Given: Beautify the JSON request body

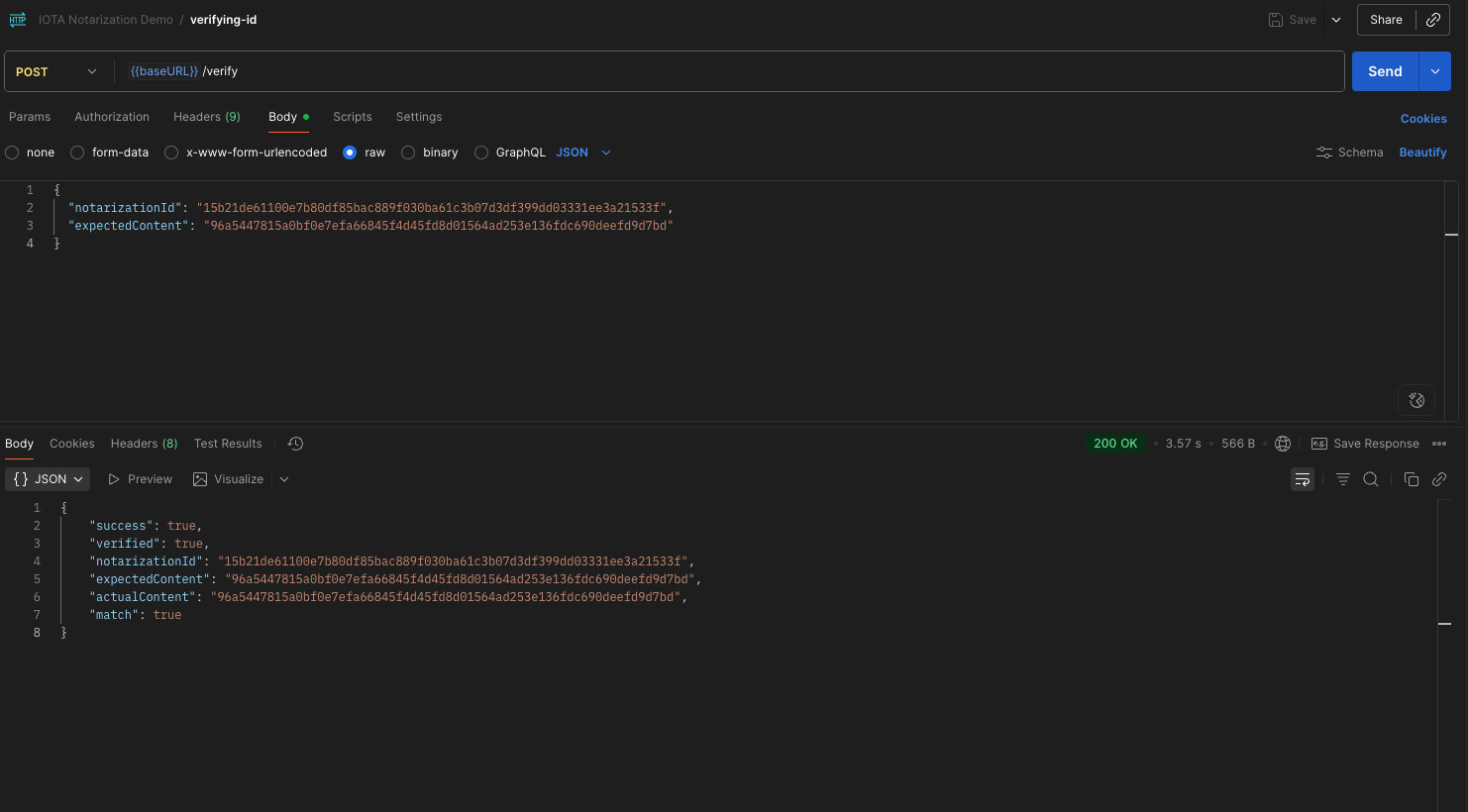Looking at the screenshot, I should pos(1422,152).
